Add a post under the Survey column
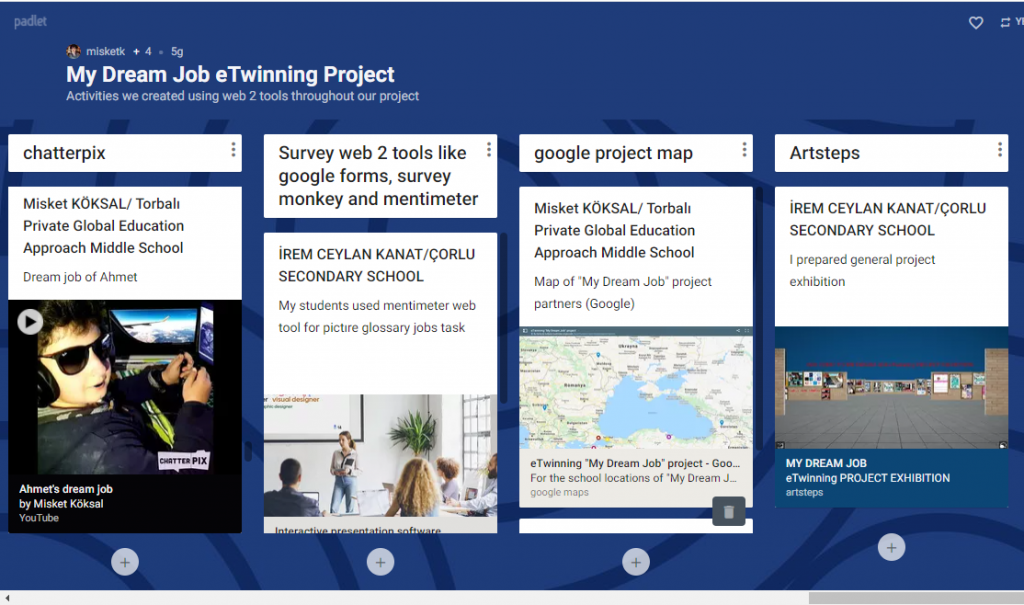Image resolution: width=1024 pixels, height=605 pixels. point(380,562)
